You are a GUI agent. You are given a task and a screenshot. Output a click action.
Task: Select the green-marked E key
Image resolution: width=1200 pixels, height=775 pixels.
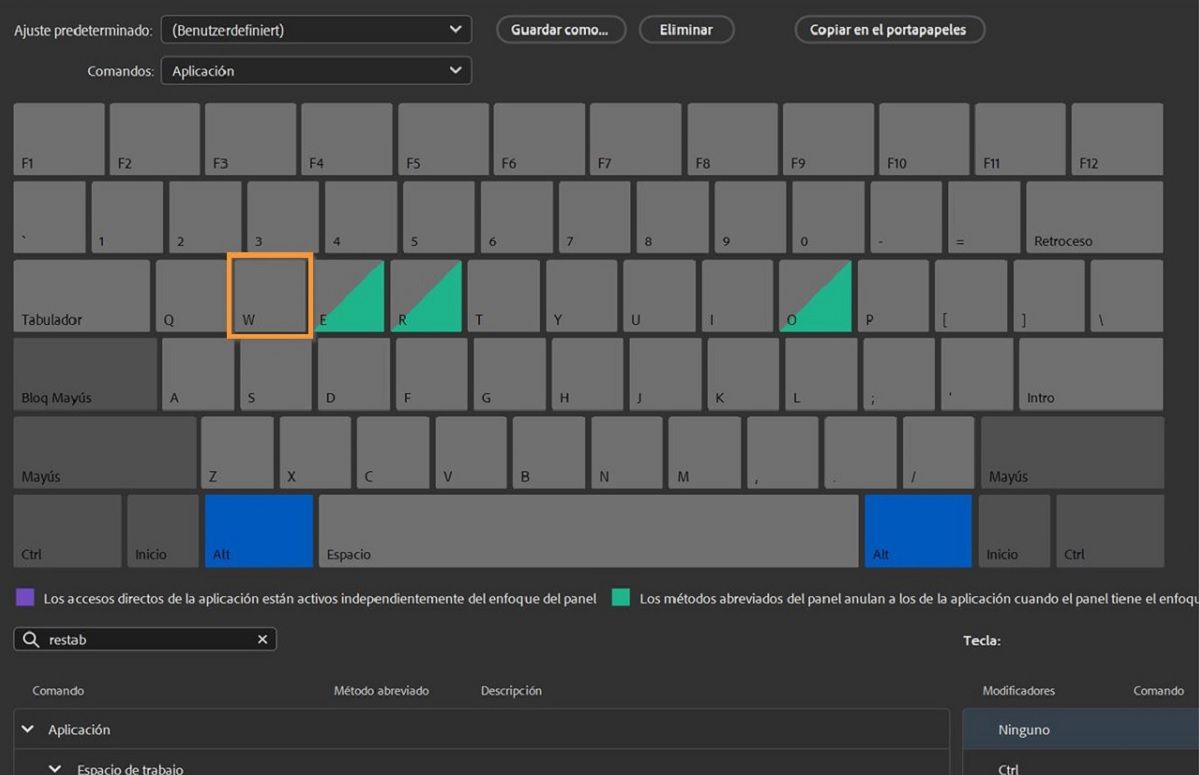(x=348, y=296)
